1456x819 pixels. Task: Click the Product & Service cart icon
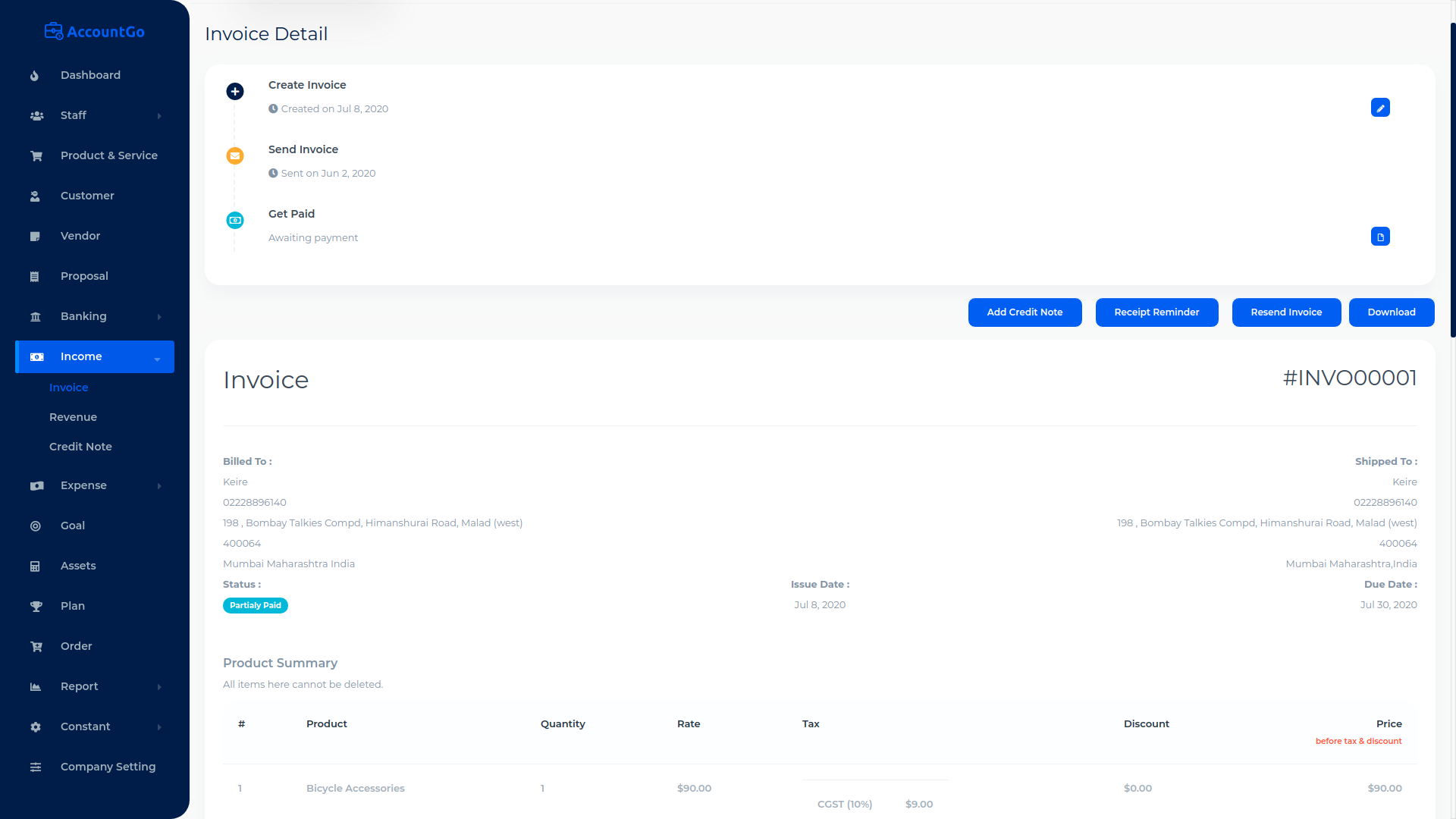click(36, 156)
